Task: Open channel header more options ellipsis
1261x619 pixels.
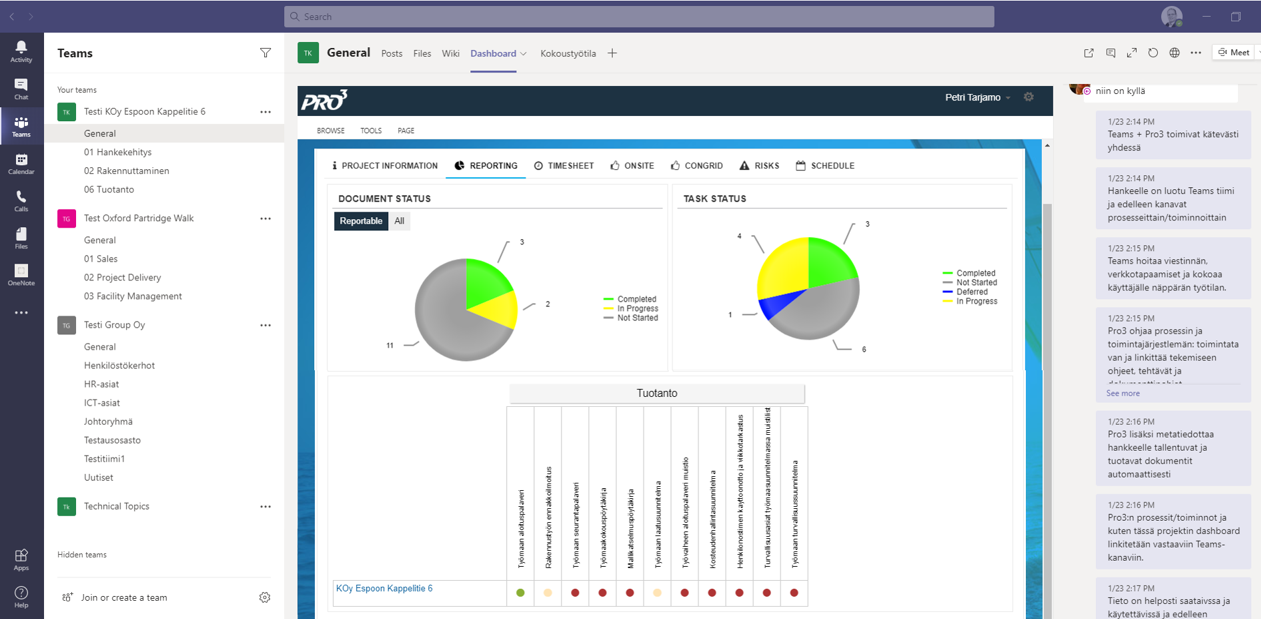Action: 1195,53
